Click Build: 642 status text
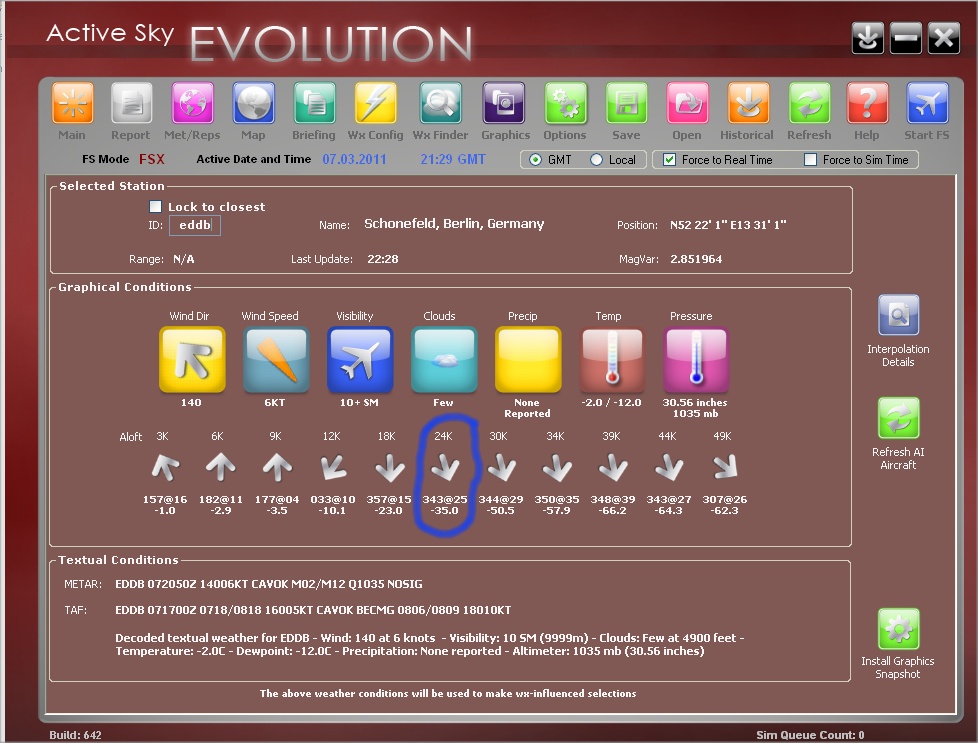Viewport: 978px width, 743px height. [75, 735]
